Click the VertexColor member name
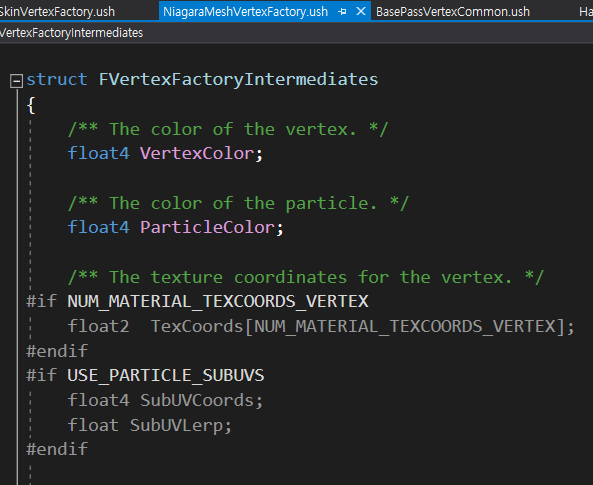 tap(196, 153)
